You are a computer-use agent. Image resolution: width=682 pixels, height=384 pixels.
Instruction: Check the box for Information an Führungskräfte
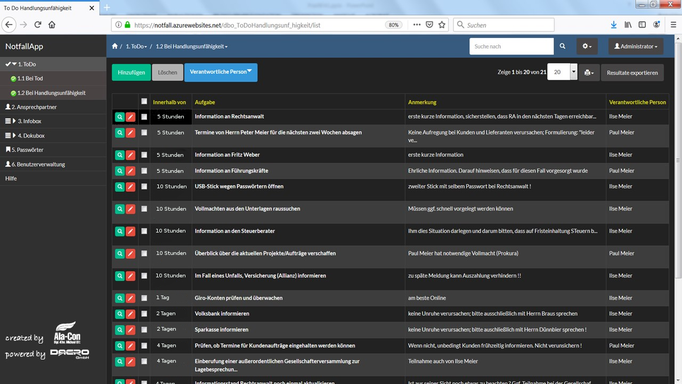(x=144, y=170)
